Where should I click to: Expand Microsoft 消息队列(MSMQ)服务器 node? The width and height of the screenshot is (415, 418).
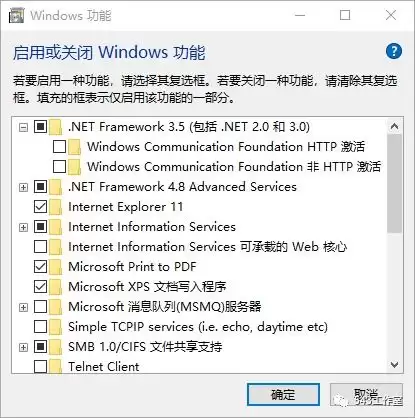pyautogui.click(x=23, y=307)
